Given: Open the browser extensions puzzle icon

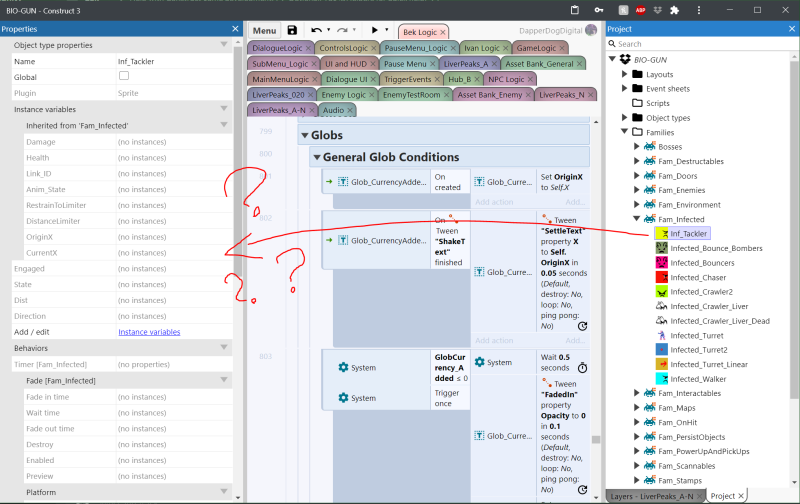Looking at the screenshot, I should 675,9.
